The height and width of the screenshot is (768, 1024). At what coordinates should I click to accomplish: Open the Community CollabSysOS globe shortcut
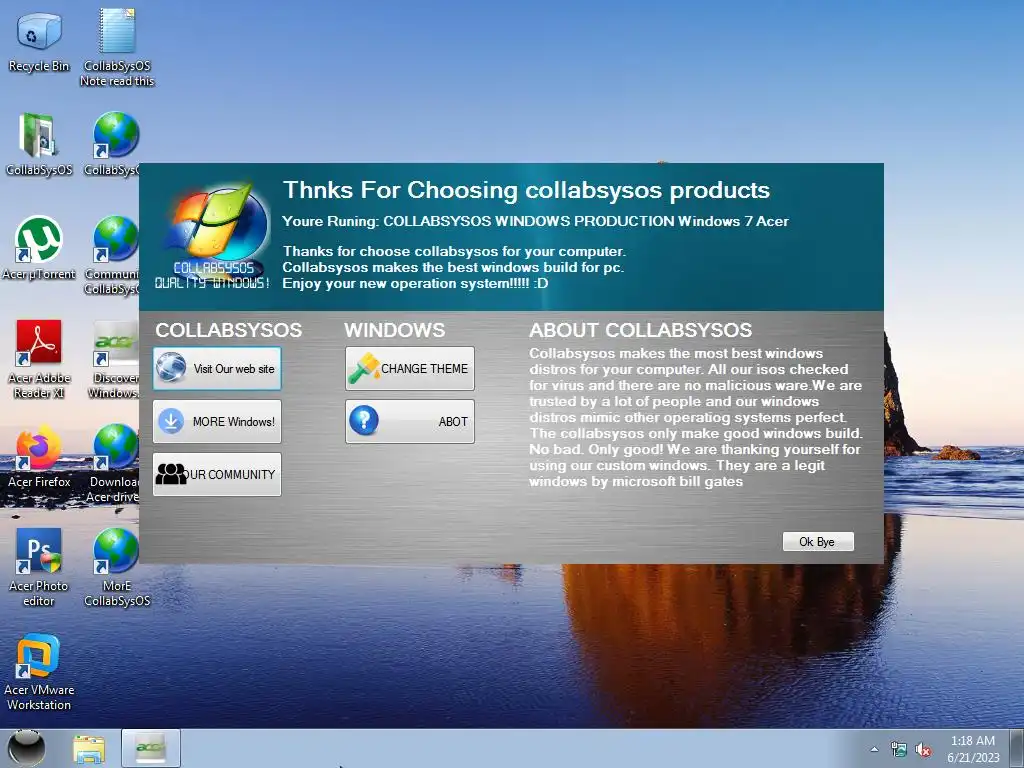tap(113, 255)
